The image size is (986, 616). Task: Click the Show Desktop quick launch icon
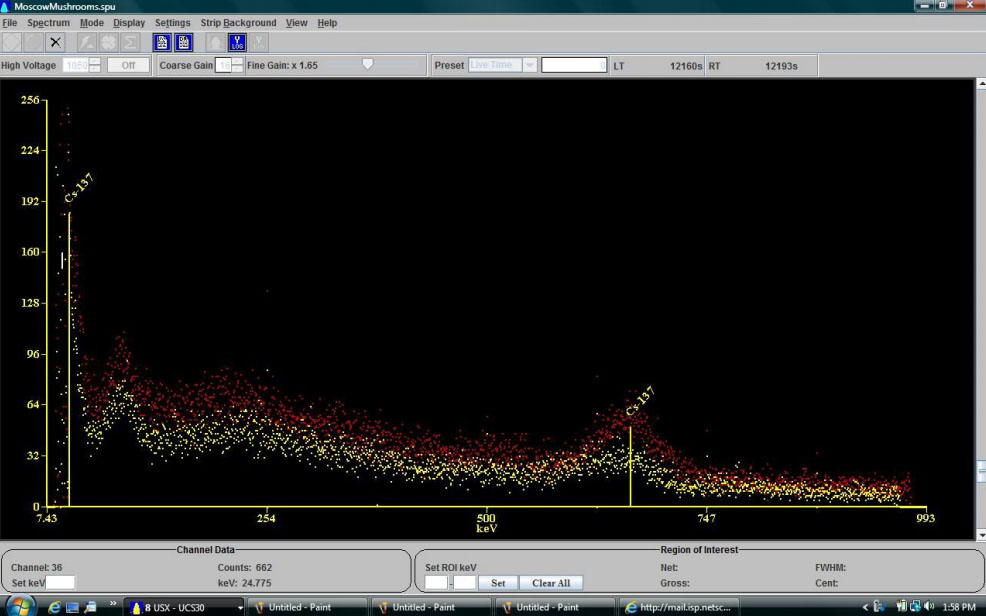pyautogui.click(x=72, y=607)
